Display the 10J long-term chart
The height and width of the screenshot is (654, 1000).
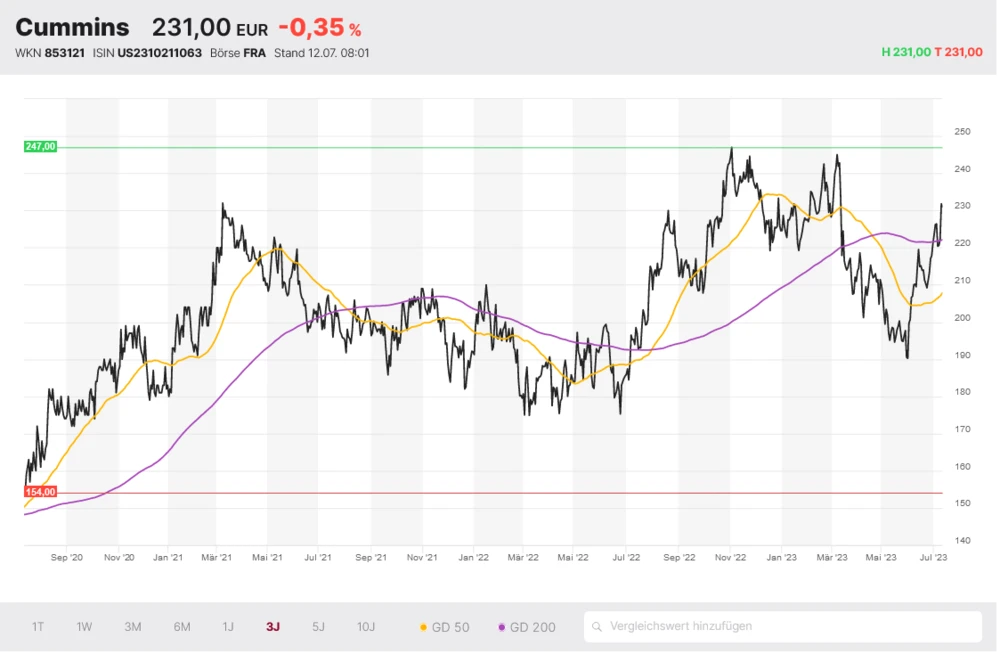366,627
